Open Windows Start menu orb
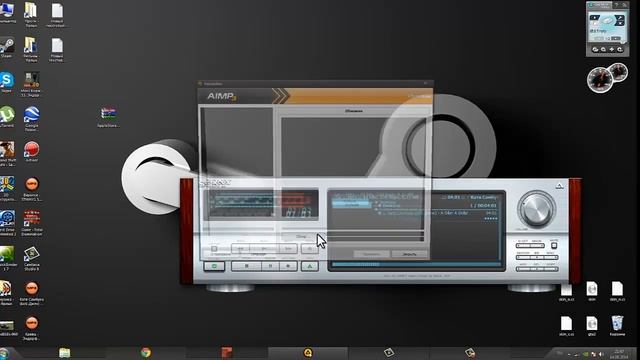Screen dimensions: 640x360 pos(4,353)
